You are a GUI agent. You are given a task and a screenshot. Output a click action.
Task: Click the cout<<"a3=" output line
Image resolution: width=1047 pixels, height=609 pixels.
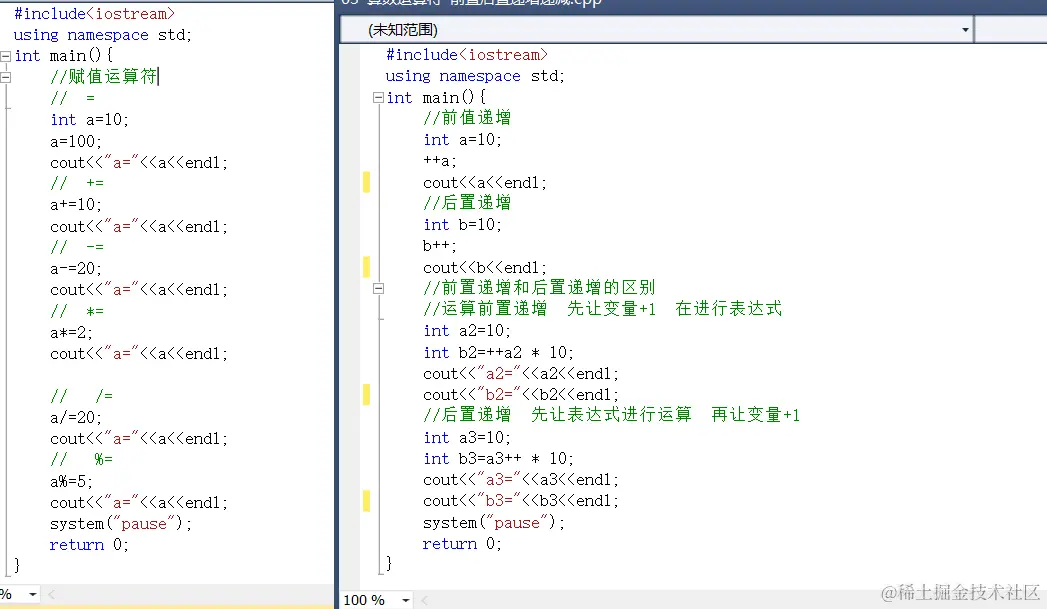pyautogui.click(x=521, y=479)
